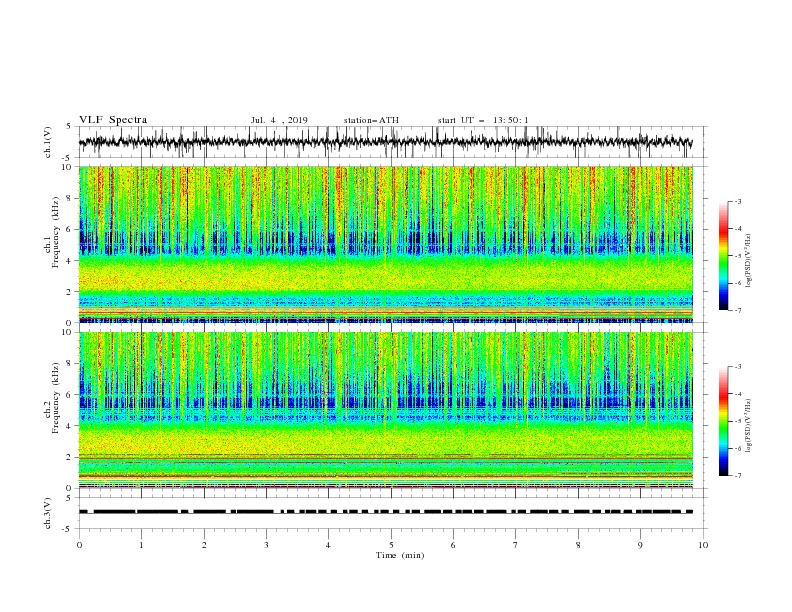The width and height of the screenshot is (792, 612).
Task: Click the "10" kHz tick of the ch.2 spectrogram
Action: point(68,332)
